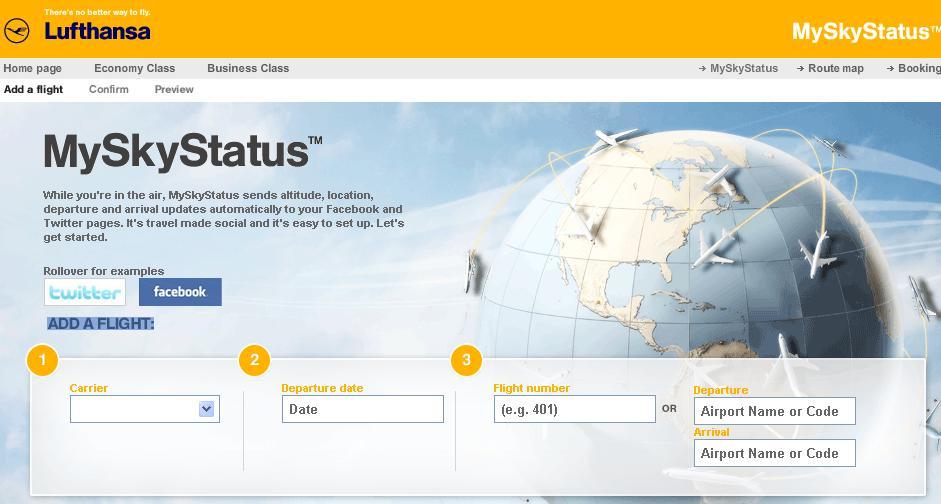Click the large MySkyStatus page heading
This screenshot has width=941, height=504.
click(182, 152)
